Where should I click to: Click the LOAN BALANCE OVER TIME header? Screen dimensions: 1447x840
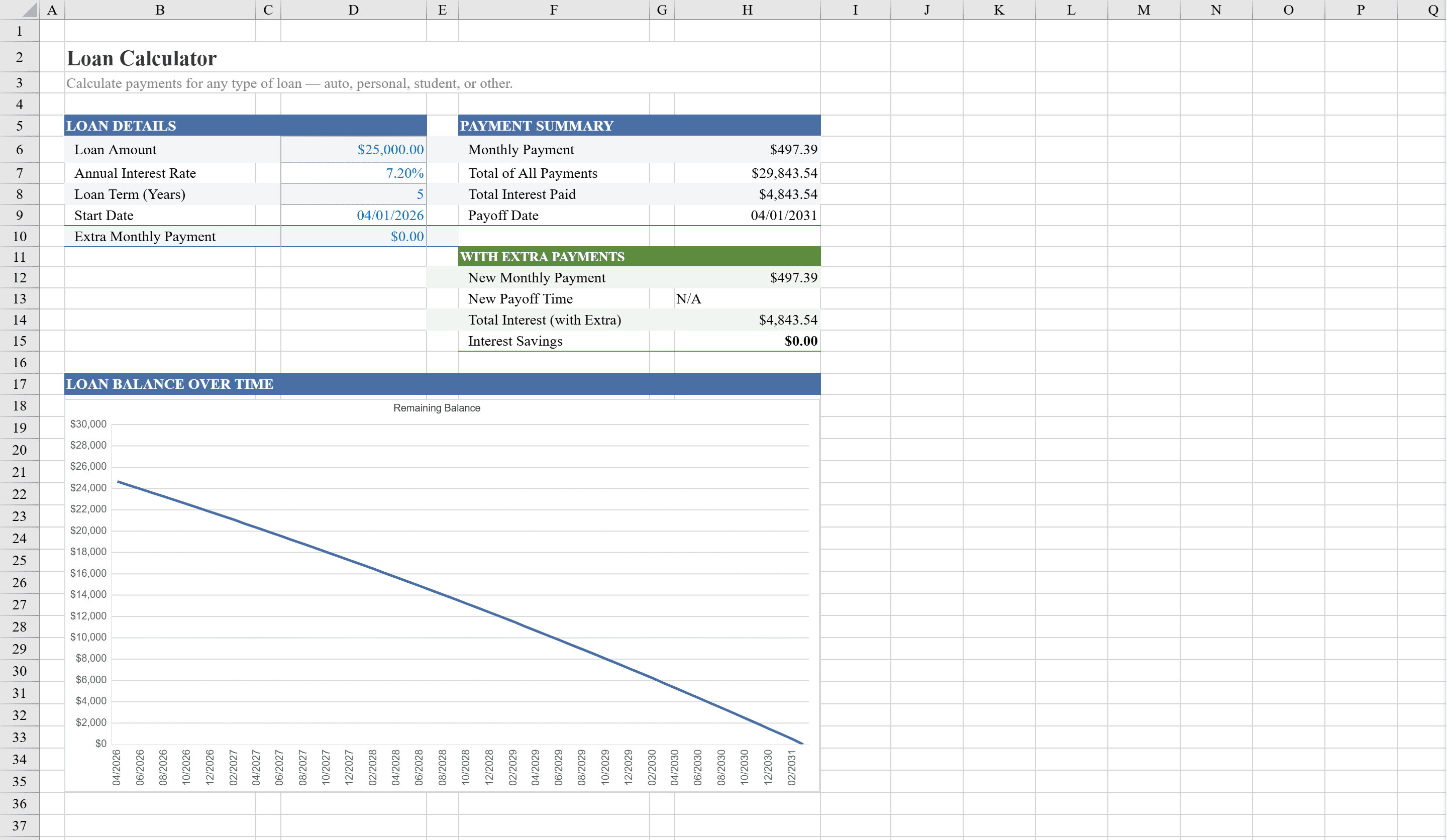[170, 384]
